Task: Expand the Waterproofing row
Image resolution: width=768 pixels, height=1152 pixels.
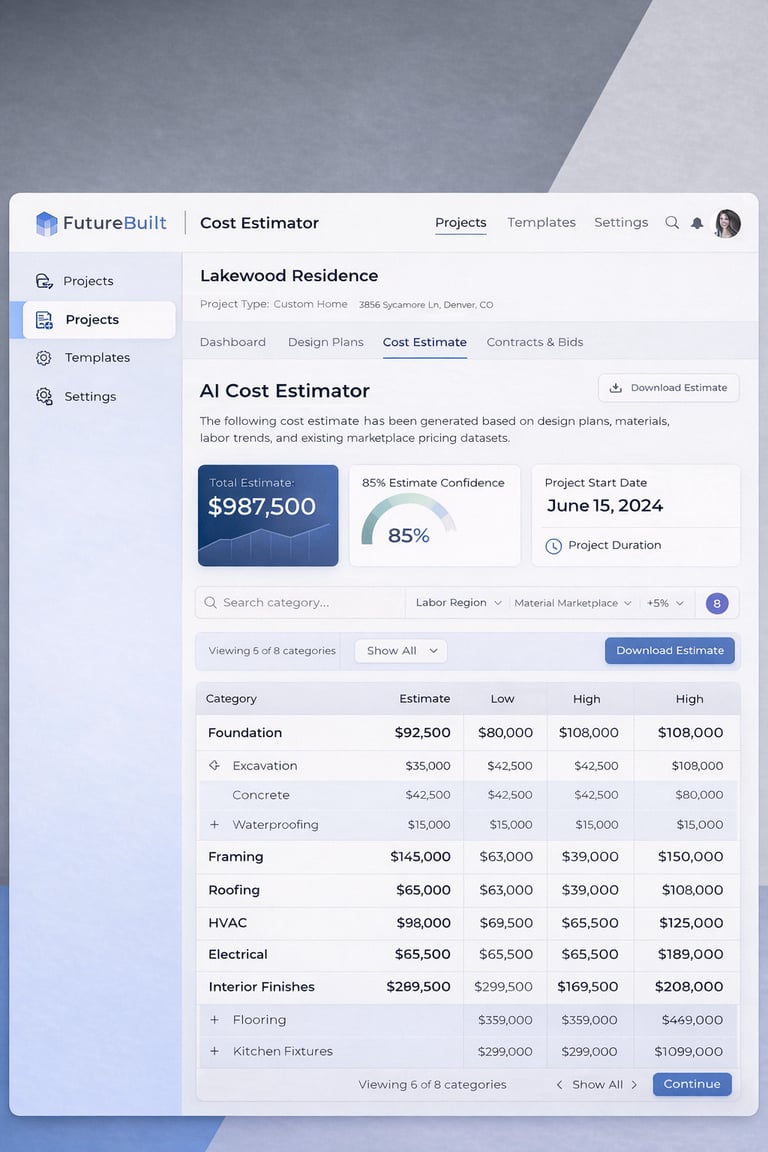Action: [215, 824]
